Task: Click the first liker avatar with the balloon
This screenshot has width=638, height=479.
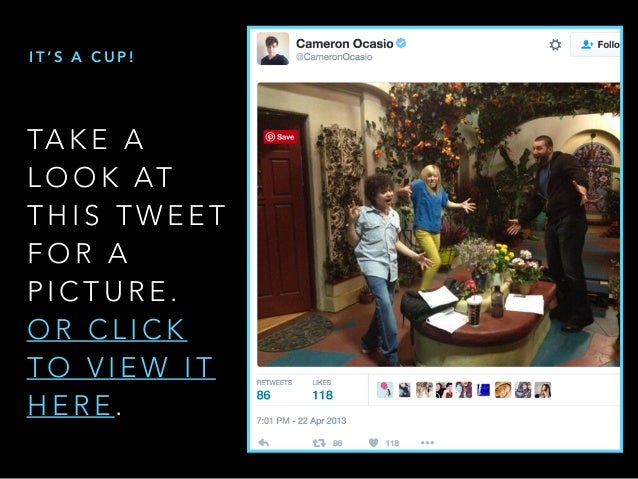Action: click(385, 390)
